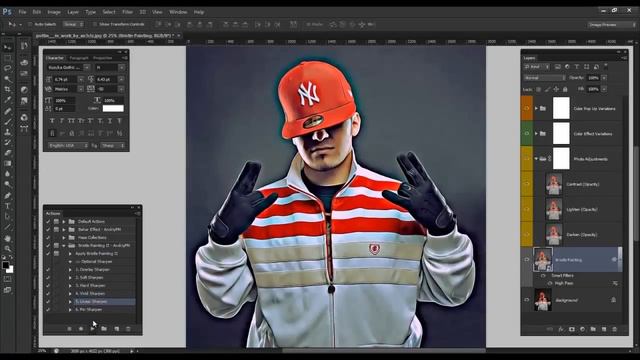Select the Rectangular Marquee tool
The image size is (640, 360).
(x=7, y=58)
